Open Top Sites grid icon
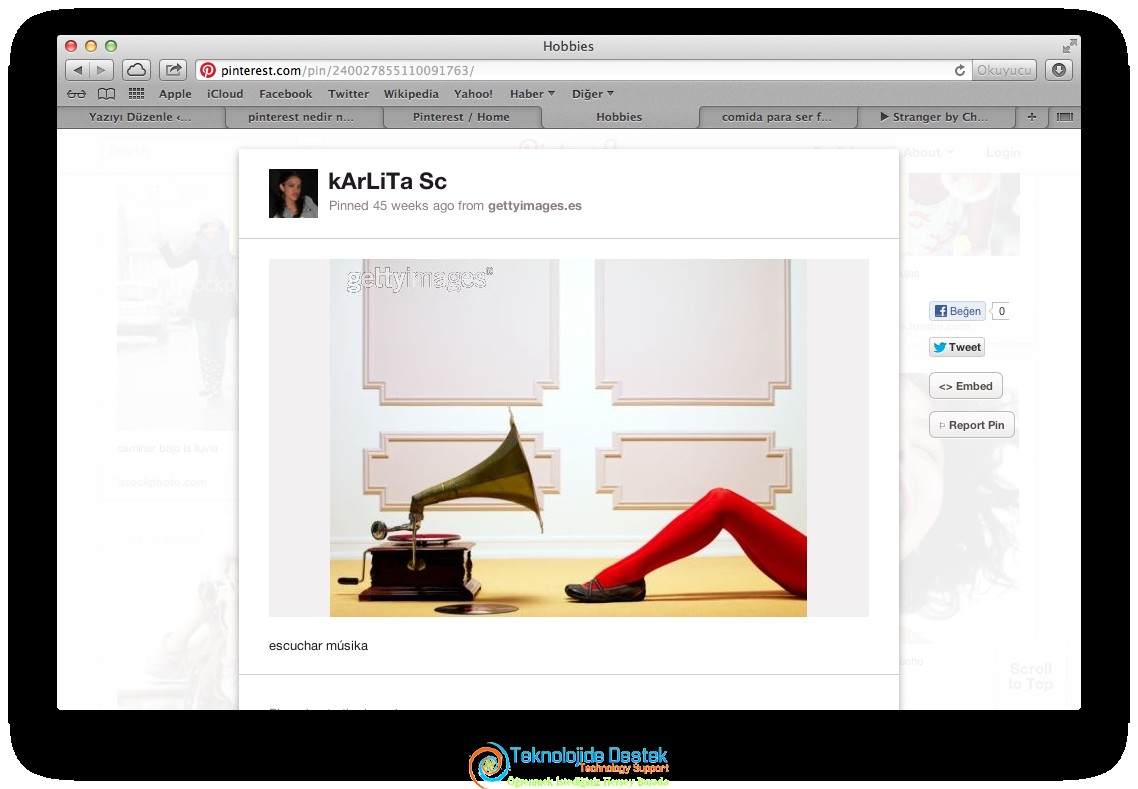Viewport: 1138px width, 789px height. point(136,94)
